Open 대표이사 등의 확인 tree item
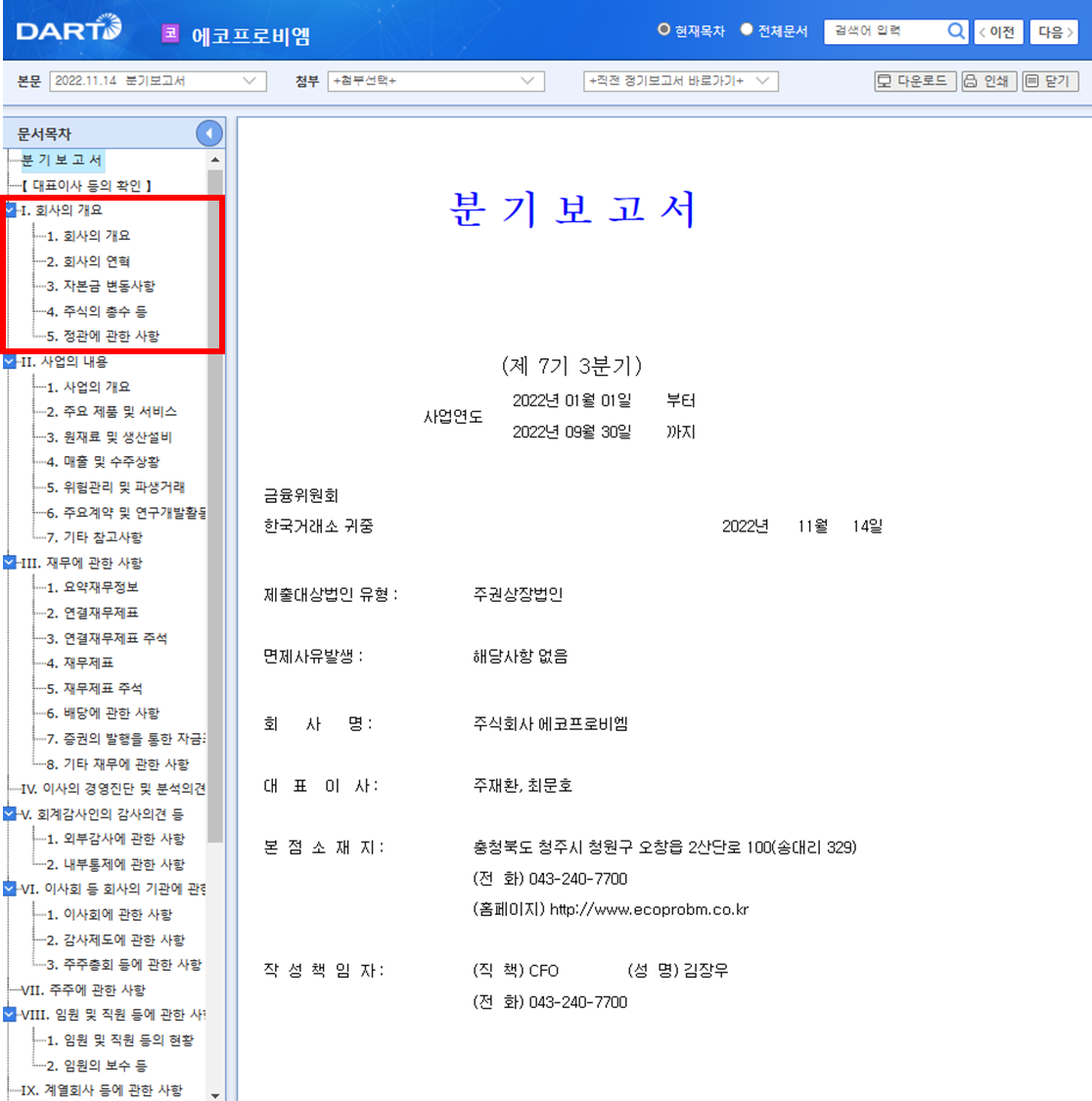Image resolution: width=1092 pixels, height=1101 pixels. click(87, 185)
